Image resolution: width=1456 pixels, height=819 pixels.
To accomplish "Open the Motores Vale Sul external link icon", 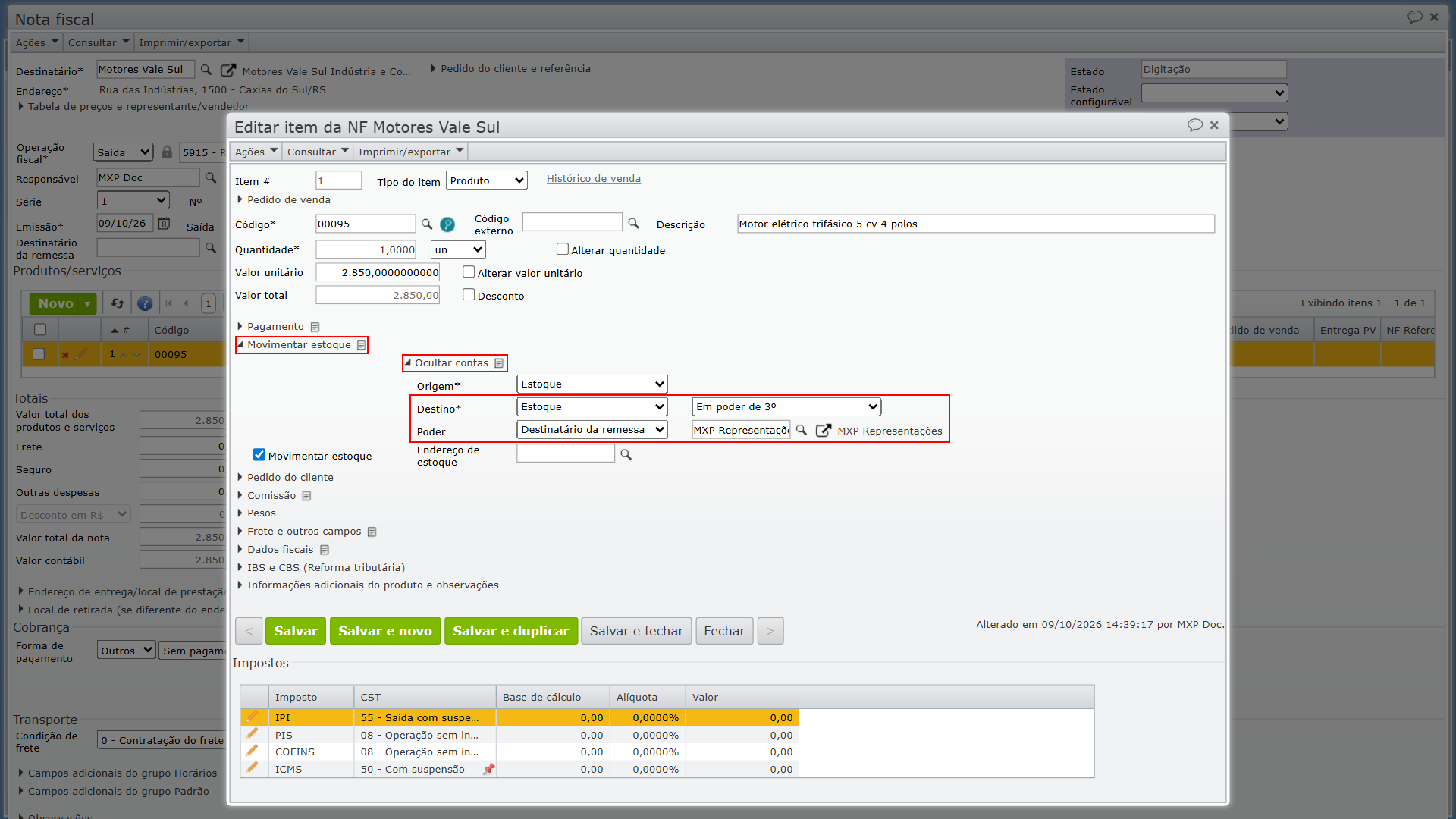I will pyautogui.click(x=227, y=70).
